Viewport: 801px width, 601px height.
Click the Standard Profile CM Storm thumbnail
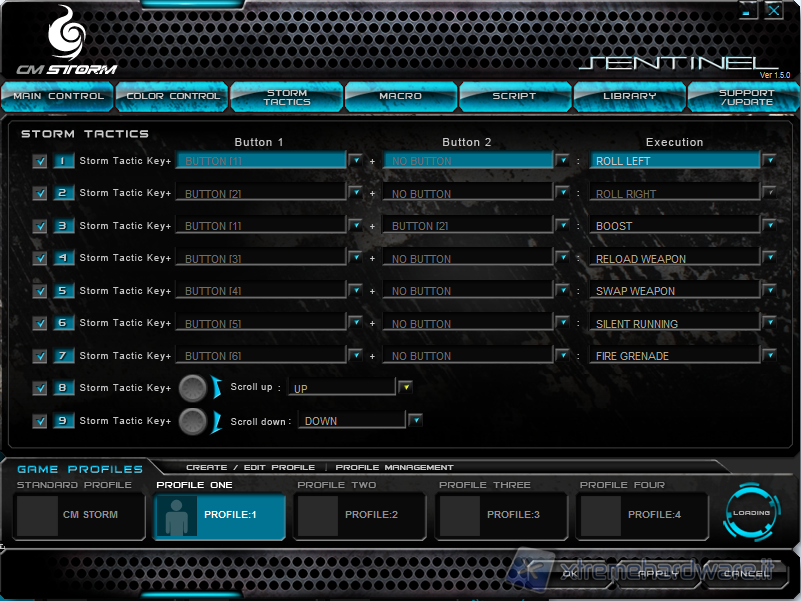tap(38, 515)
